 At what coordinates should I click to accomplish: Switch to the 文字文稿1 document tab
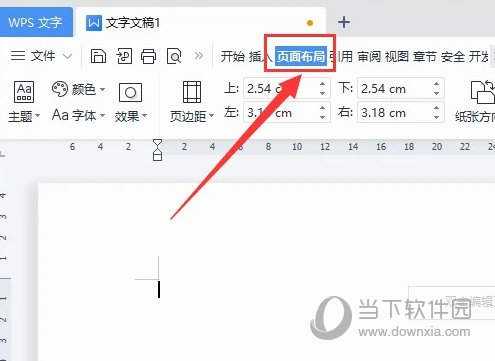coord(201,23)
